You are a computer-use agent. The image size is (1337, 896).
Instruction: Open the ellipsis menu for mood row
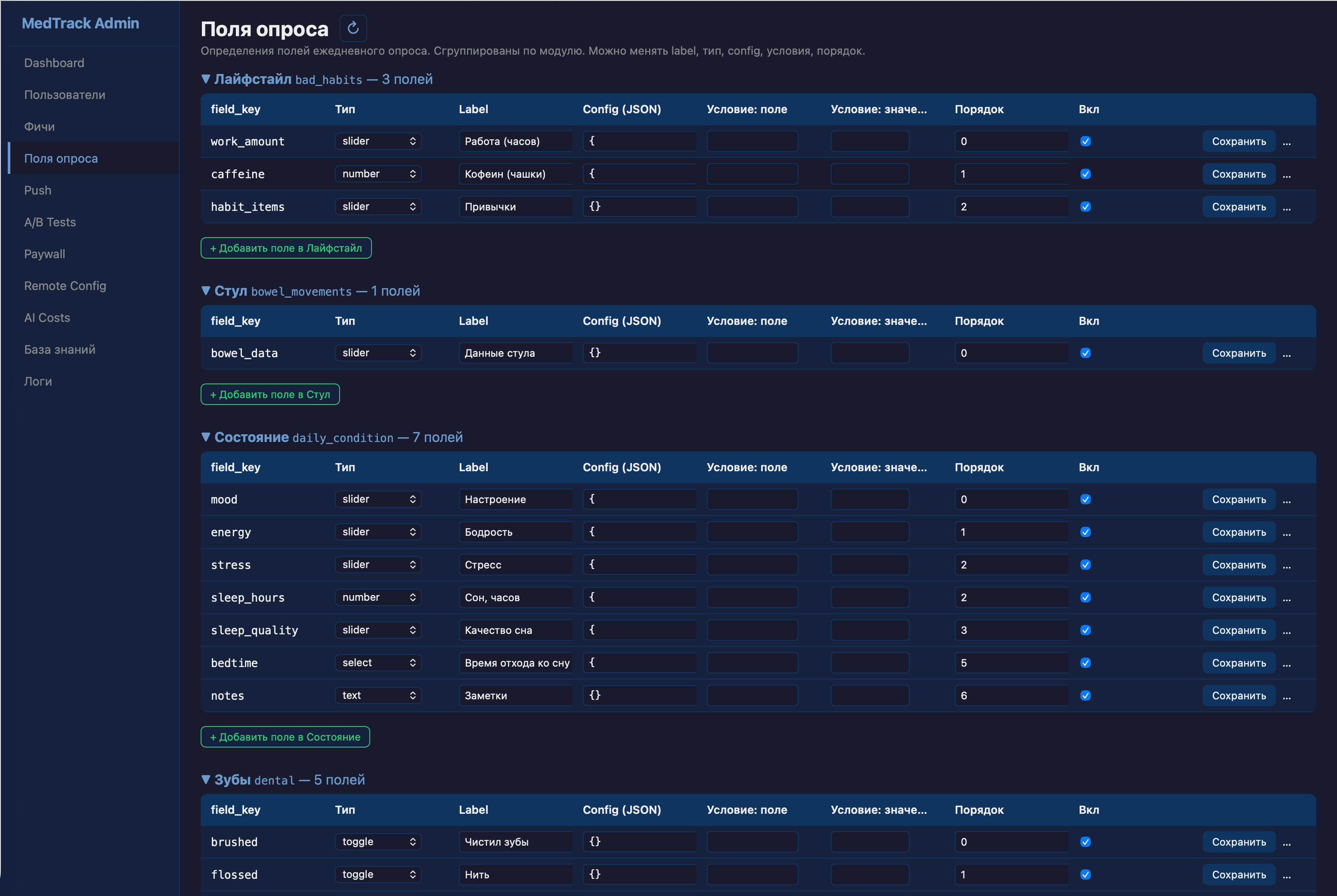[1286, 500]
